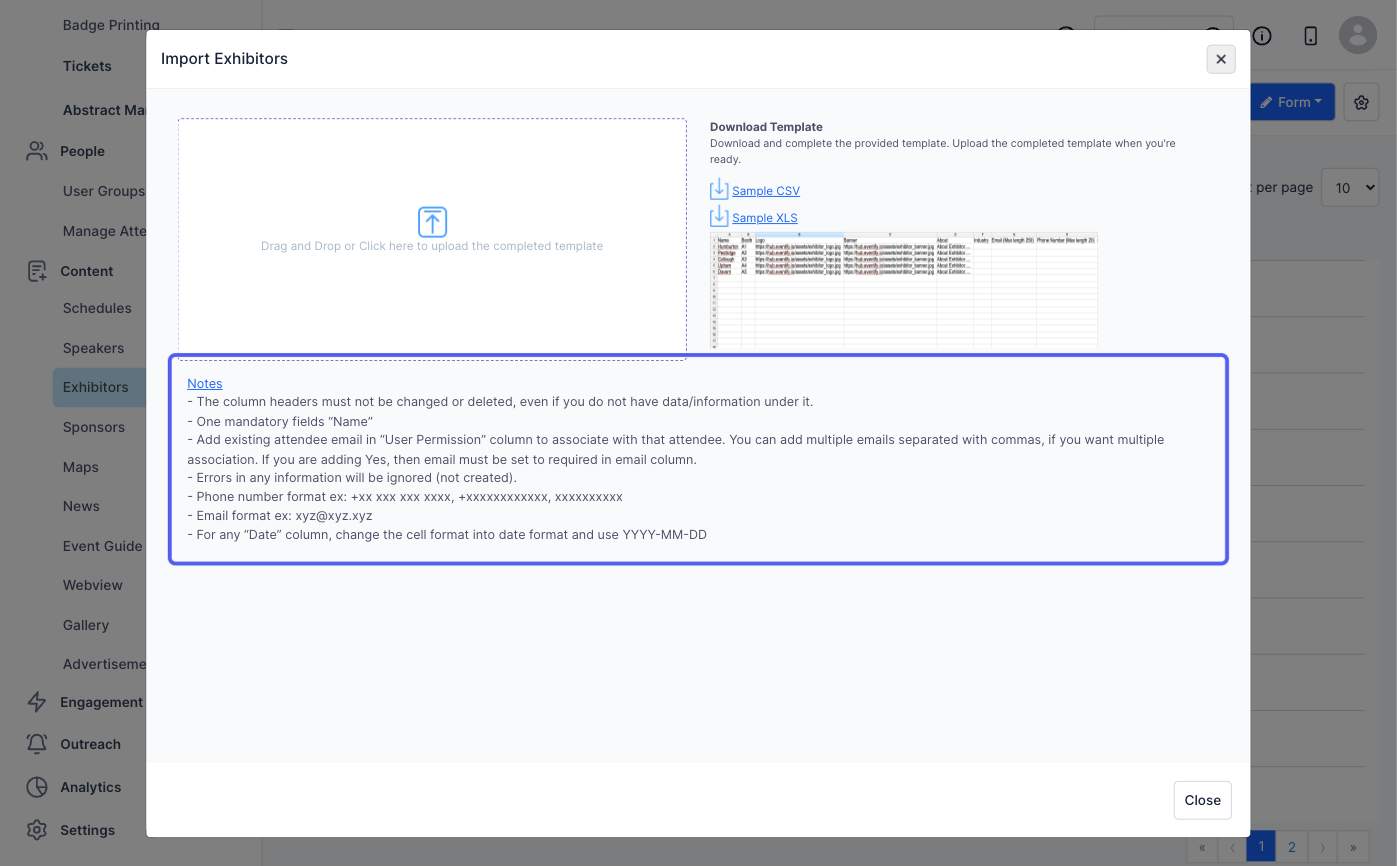Open News in sidebar
The height and width of the screenshot is (866, 1397).
[81, 506]
